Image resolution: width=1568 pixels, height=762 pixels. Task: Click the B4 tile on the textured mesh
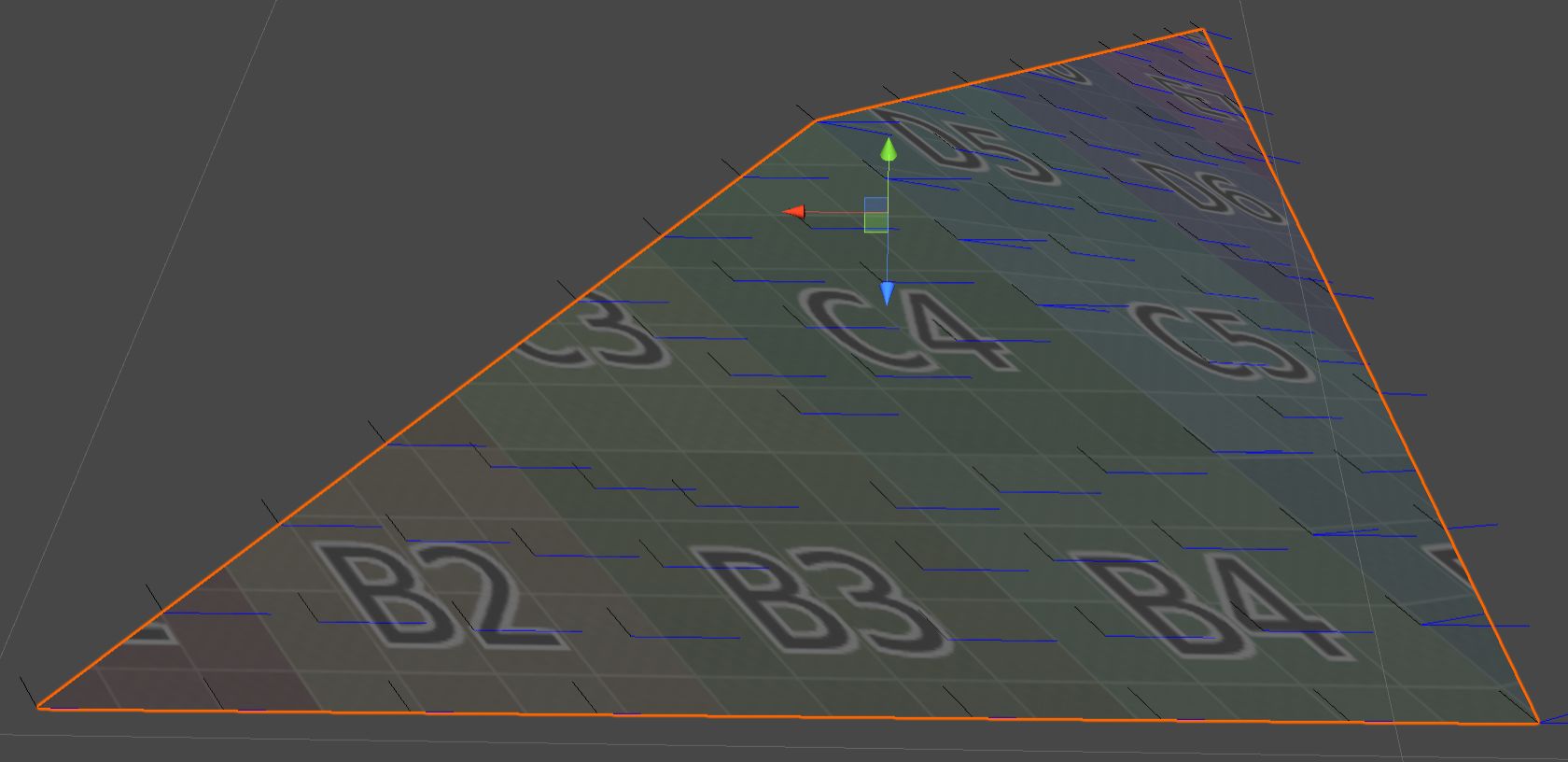tap(1213, 604)
